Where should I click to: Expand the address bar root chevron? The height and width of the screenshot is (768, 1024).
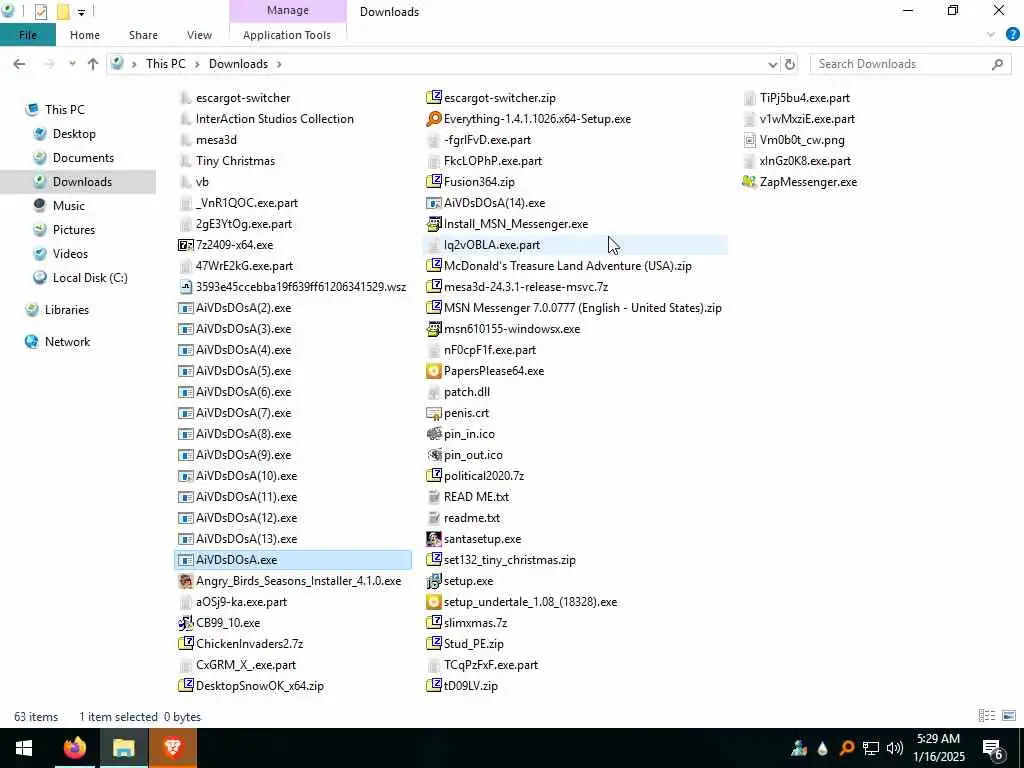click(x=135, y=64)
